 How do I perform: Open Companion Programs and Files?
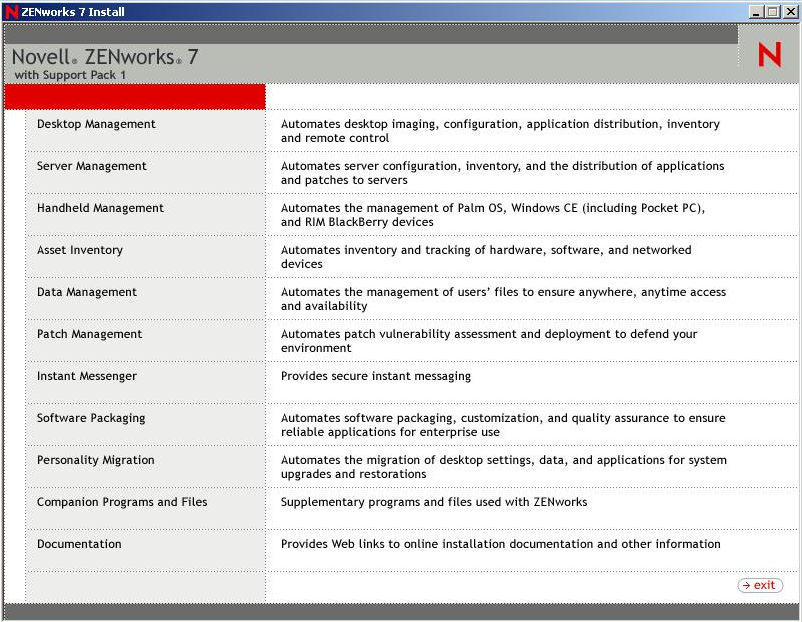122,502
